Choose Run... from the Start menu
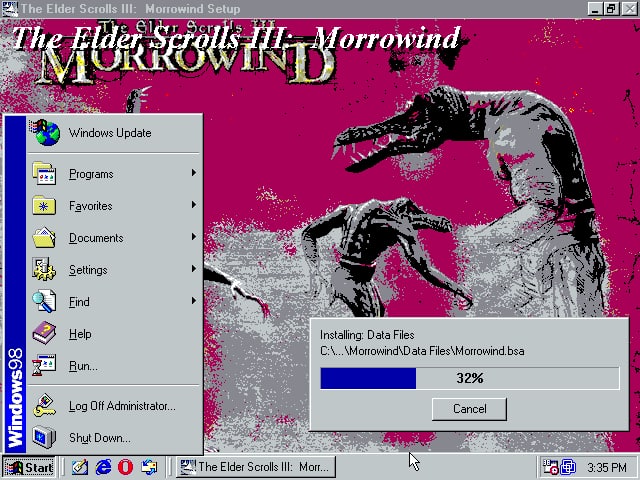The image size is (640, 480). 114,366
